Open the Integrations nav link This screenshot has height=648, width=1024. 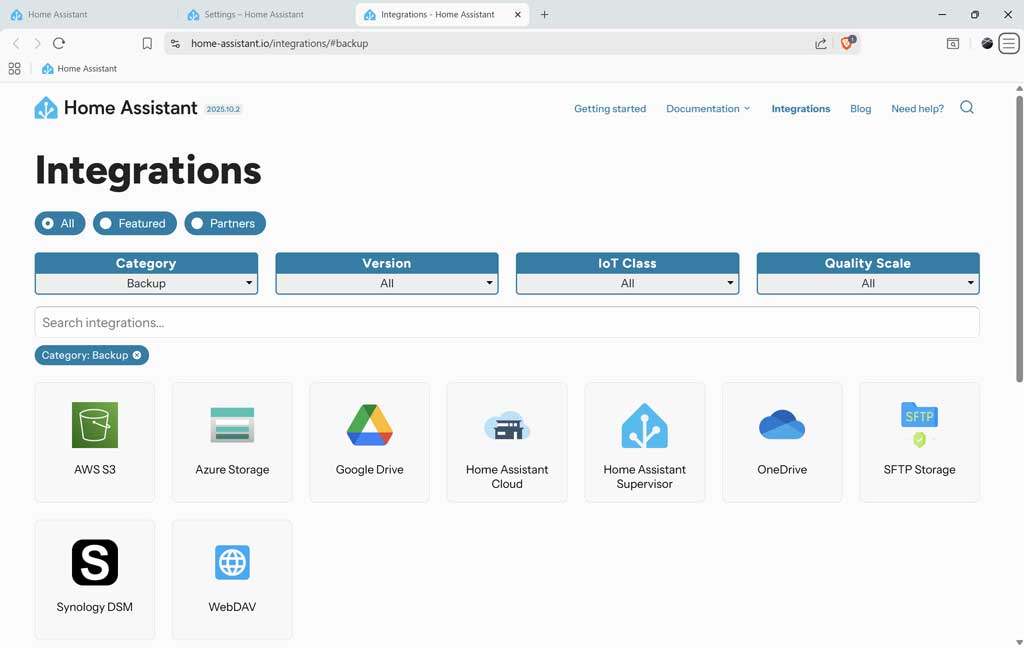coord(801,108)
